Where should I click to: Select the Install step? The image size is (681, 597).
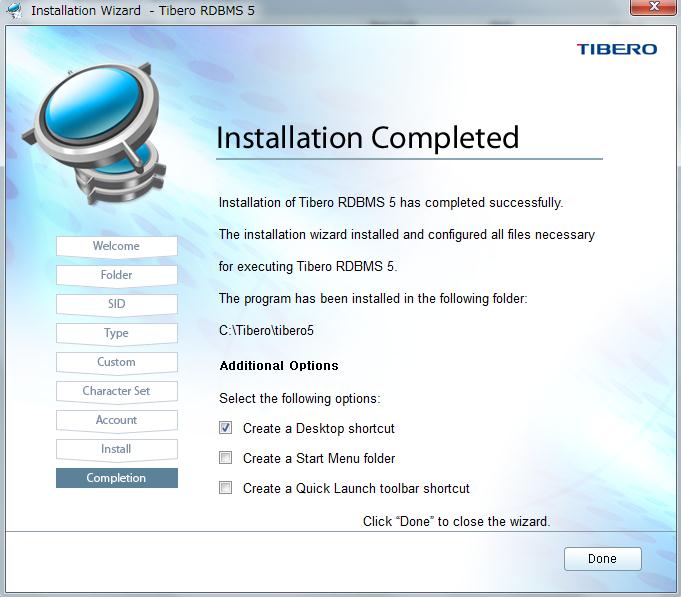116,449
